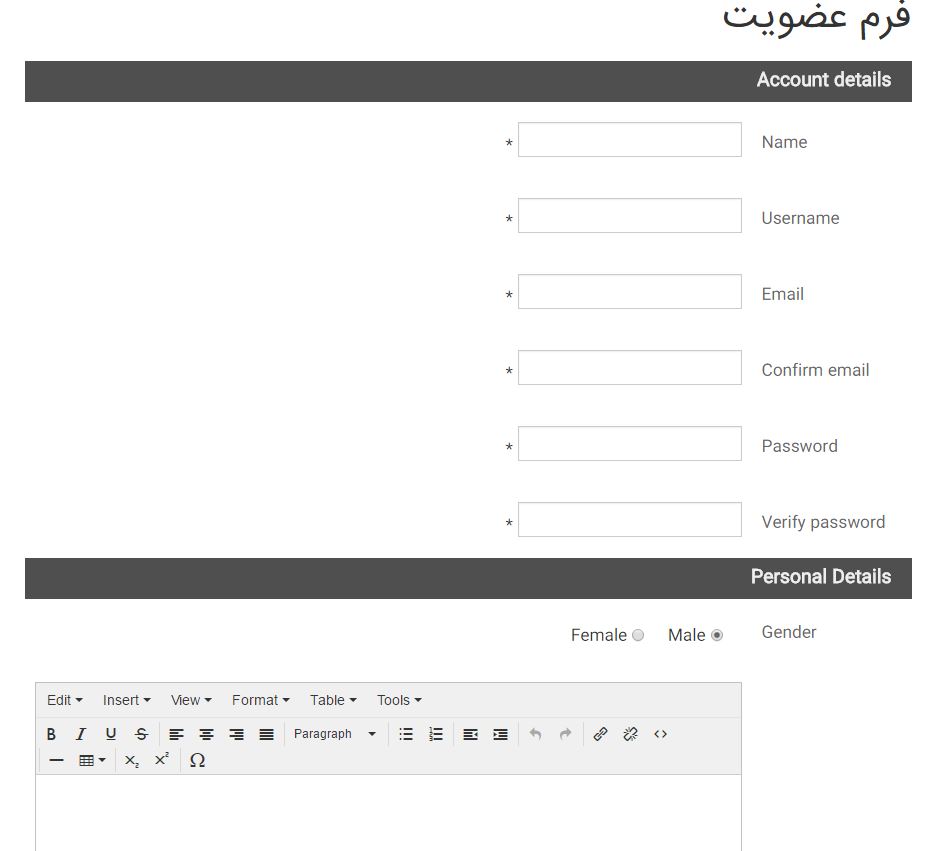Open the source code view
Image resolution: width=946 pixels, height=851 pixels.
pos(660,734)
